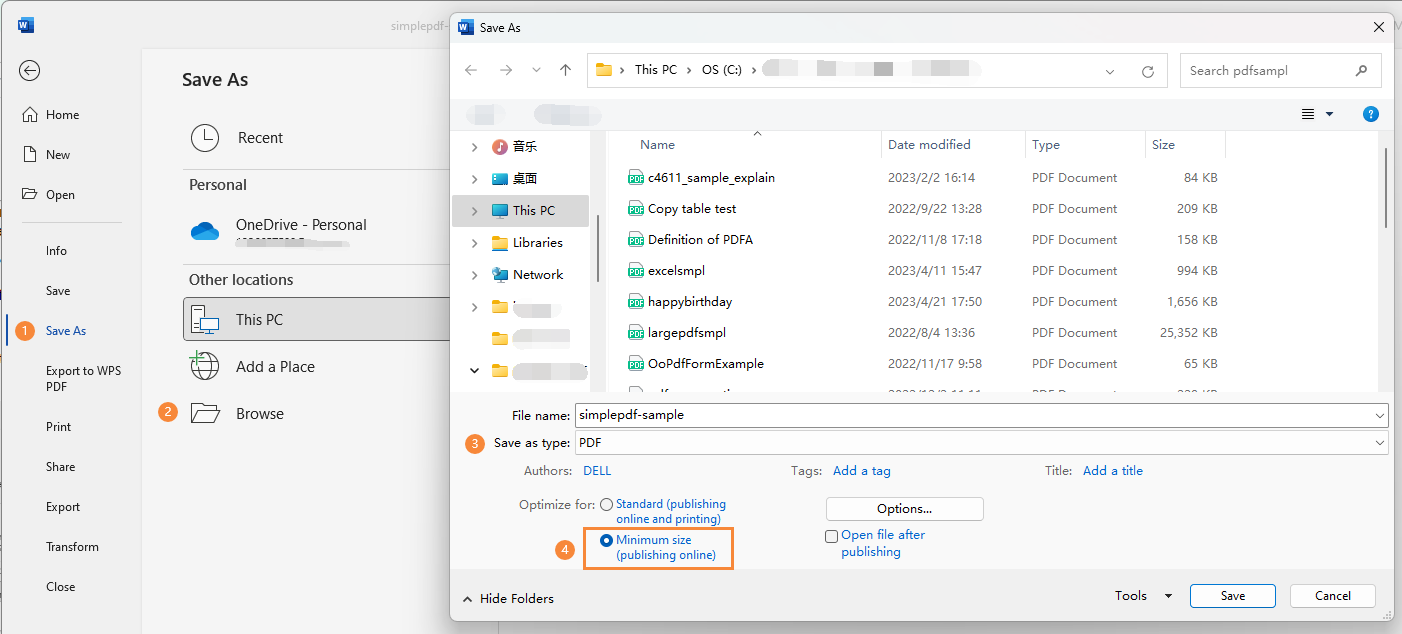
Task: Open the Save as type dropdown
Action: coord(1379,442)
